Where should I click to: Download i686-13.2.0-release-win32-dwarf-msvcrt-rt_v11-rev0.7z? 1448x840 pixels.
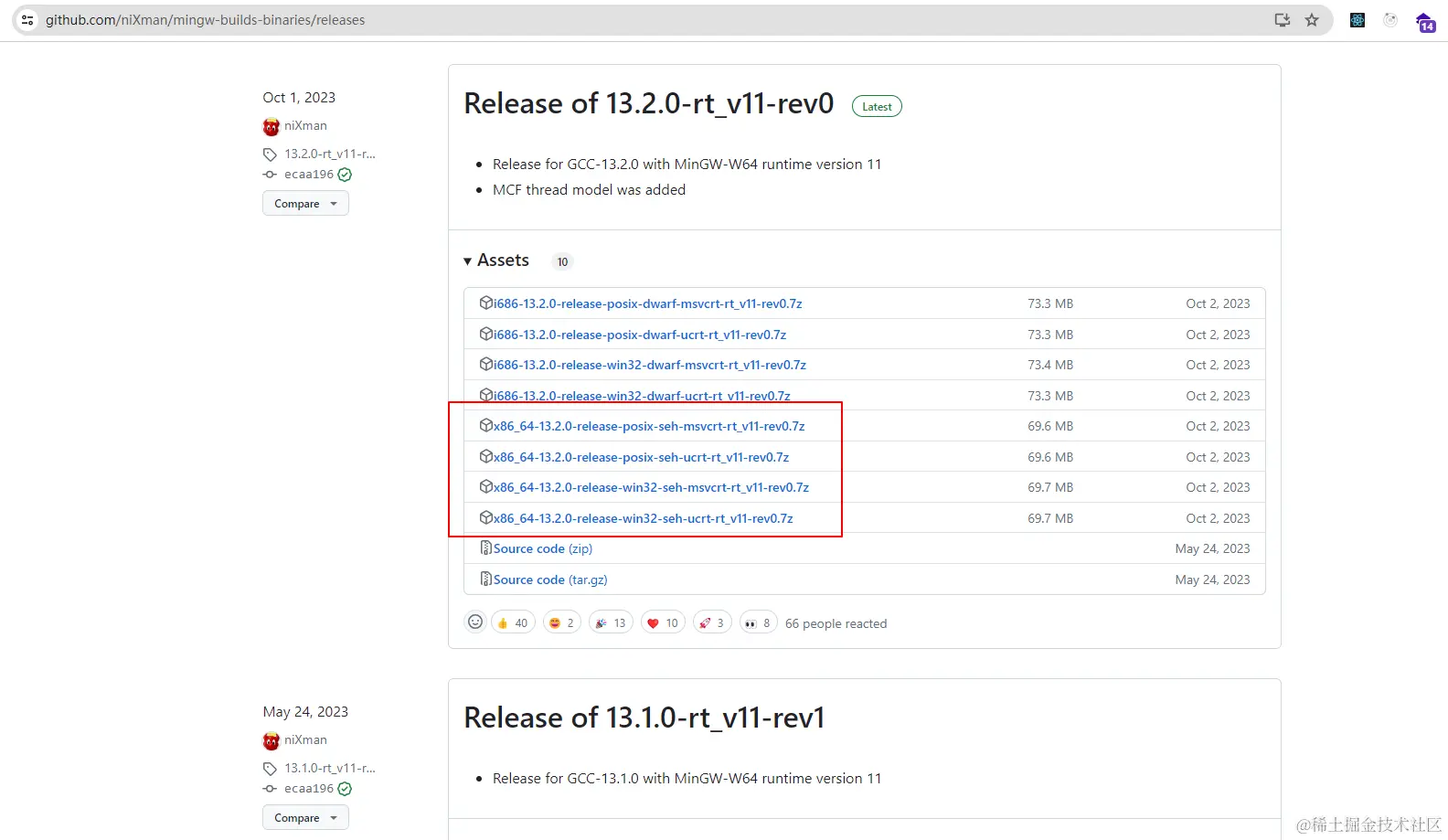pyautogui.click(x=650, y=365)
